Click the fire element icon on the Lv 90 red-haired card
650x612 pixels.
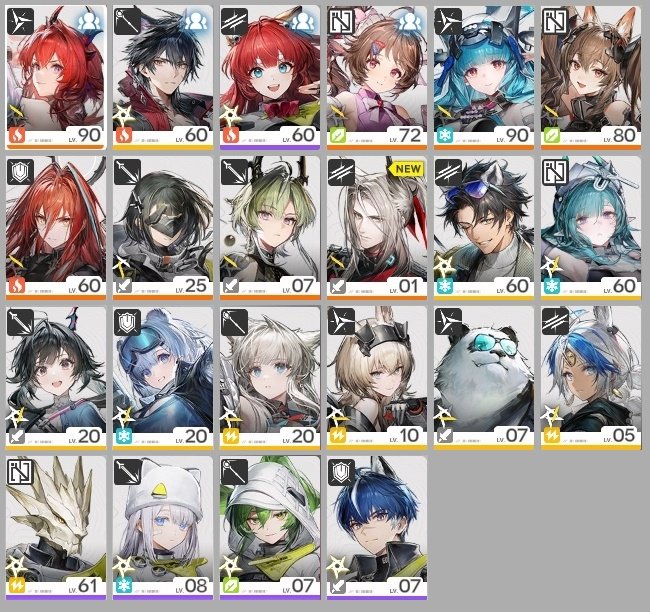click(17, 136)
